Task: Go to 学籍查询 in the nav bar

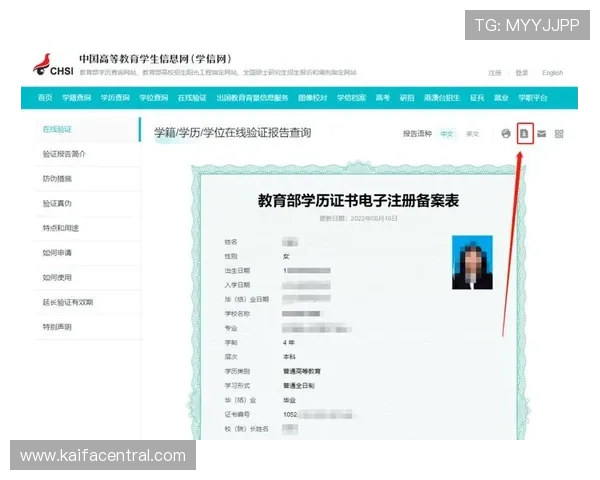Action: (77, 98)
